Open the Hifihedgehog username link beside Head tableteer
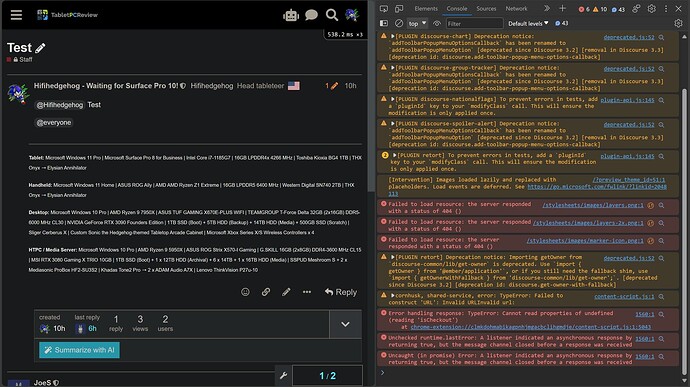The image size is (690, 387). [x=212, y=86]
